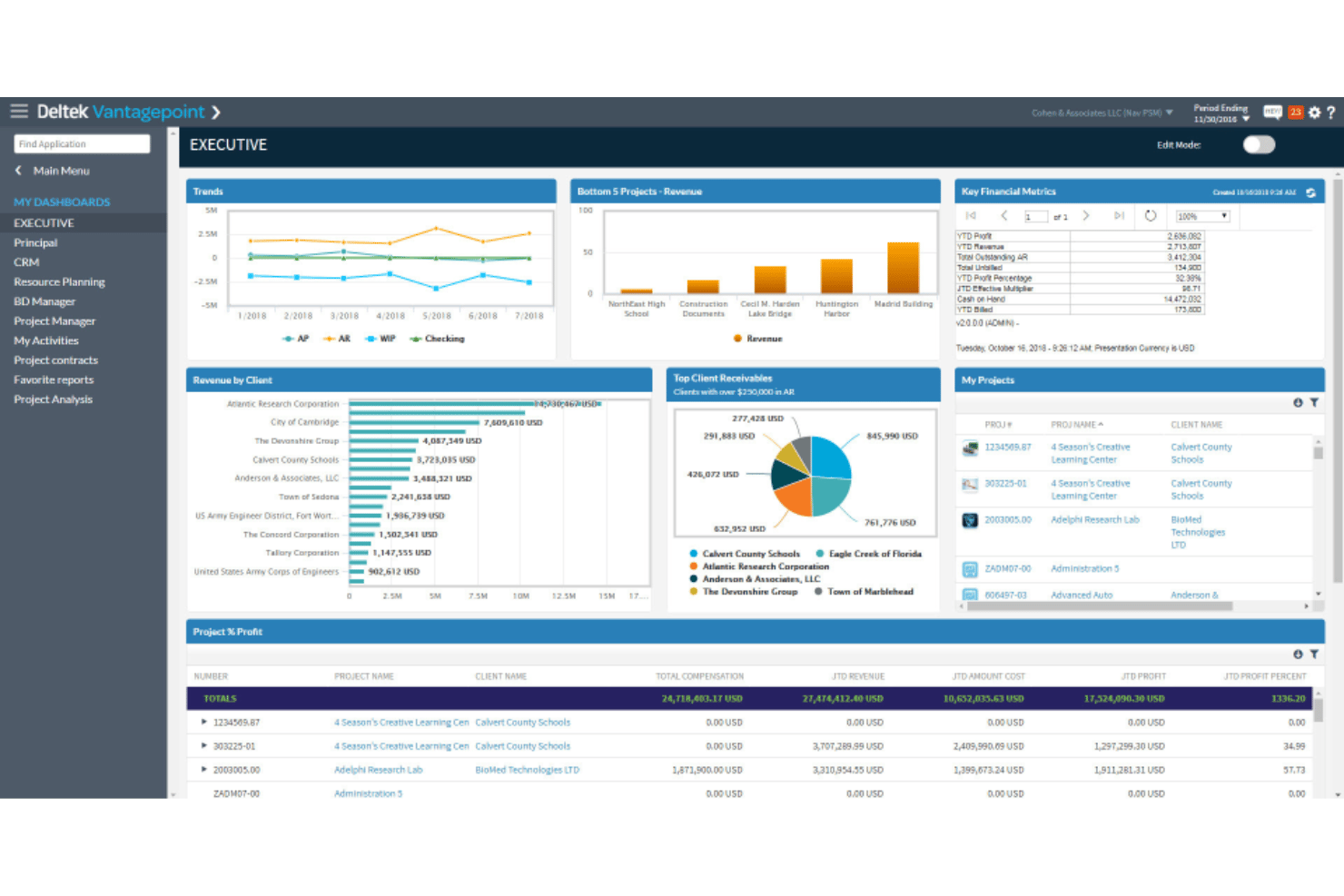1344x896 pixels.
Task: Expand row 2003005.00 in Project % Profit
Action: (x=203, y=770)
